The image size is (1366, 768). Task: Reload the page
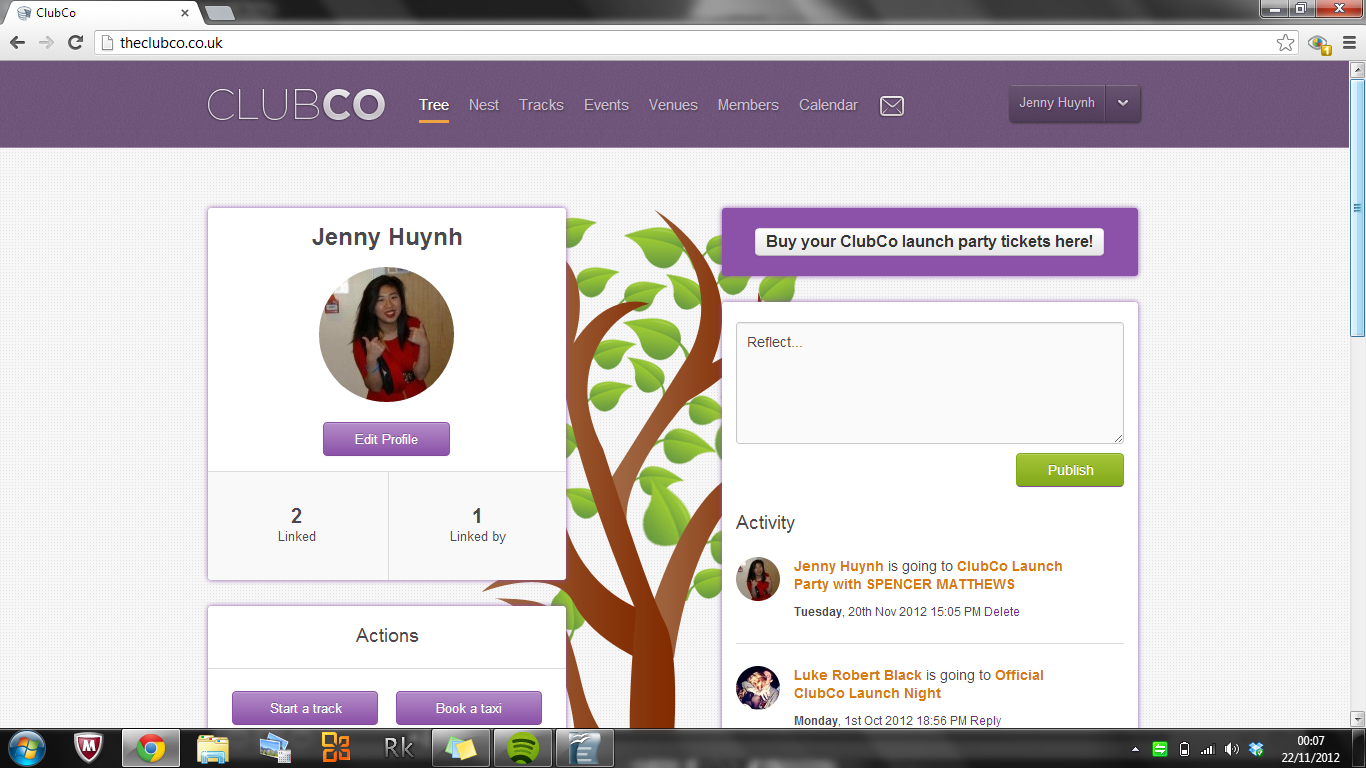coord(75,42)
